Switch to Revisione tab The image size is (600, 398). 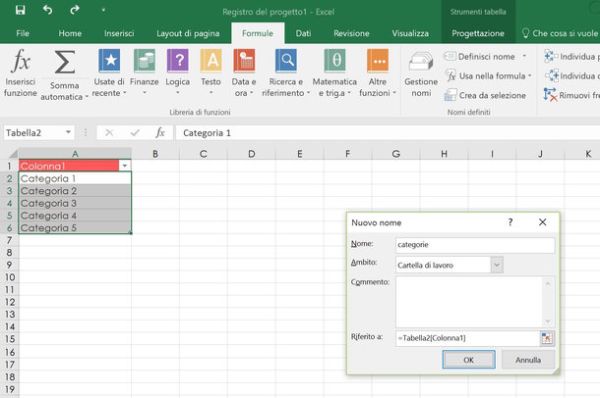click(351, 33)
